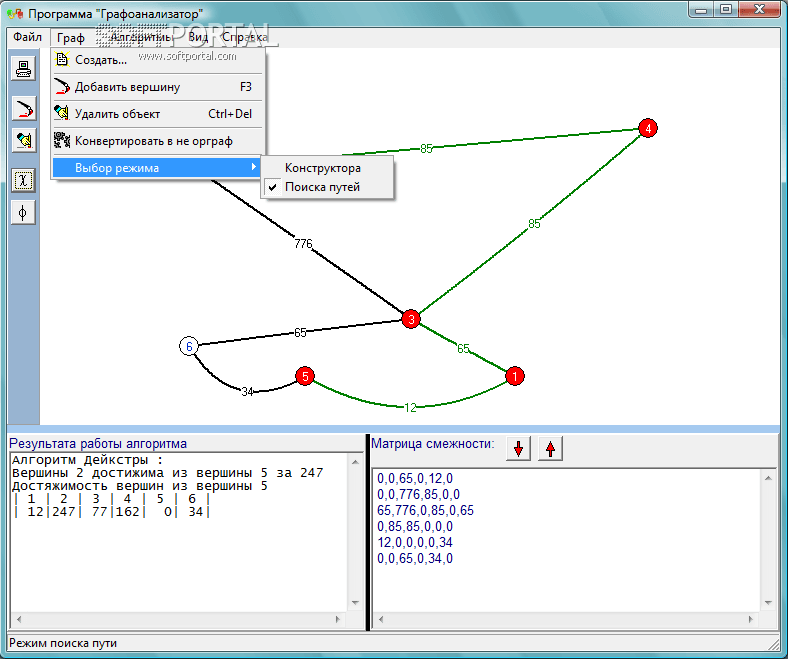
Task: Select graph vertex 4
Action: [x=648, y=129]
